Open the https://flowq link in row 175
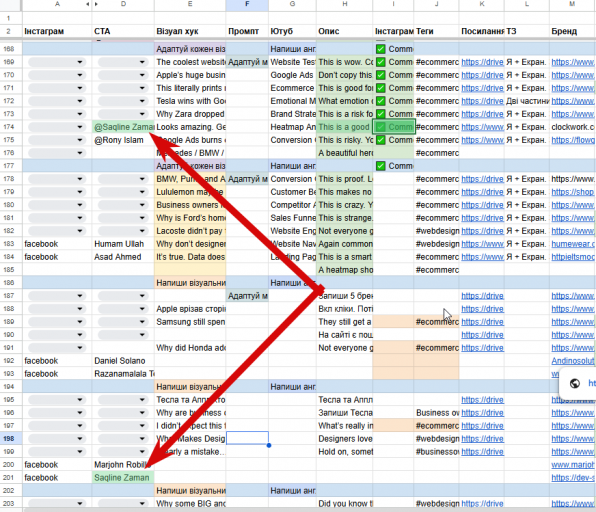This screenshot has width=596, height=512. point(573,140)
